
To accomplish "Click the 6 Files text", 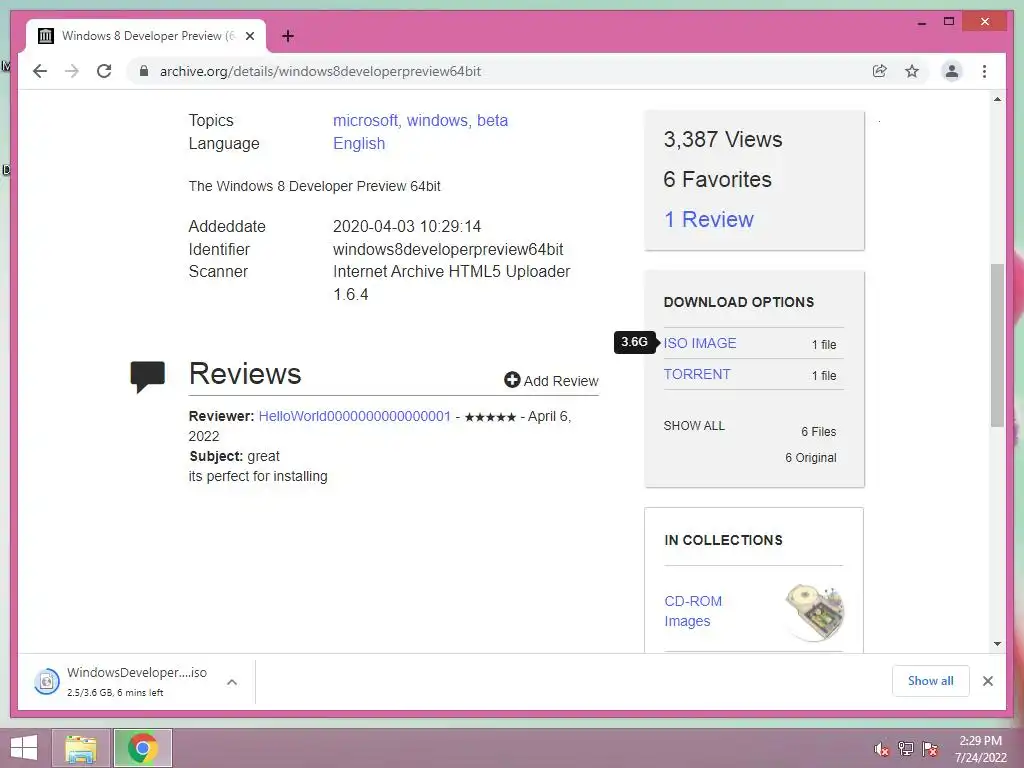I will coord(819,432).
